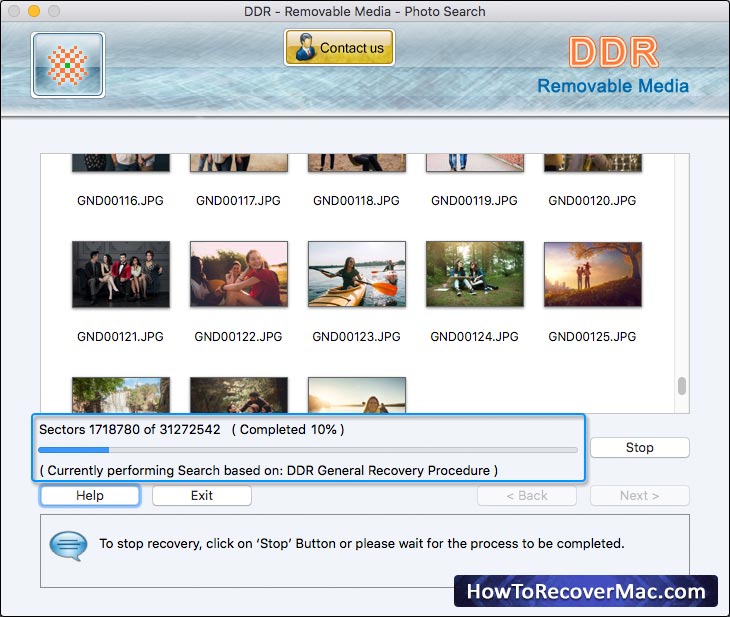Select the GND00123.JPG kayaking thumbnail
Viewport: 730px width, 617px height.
pyautogui.click(x=357, y=274)
